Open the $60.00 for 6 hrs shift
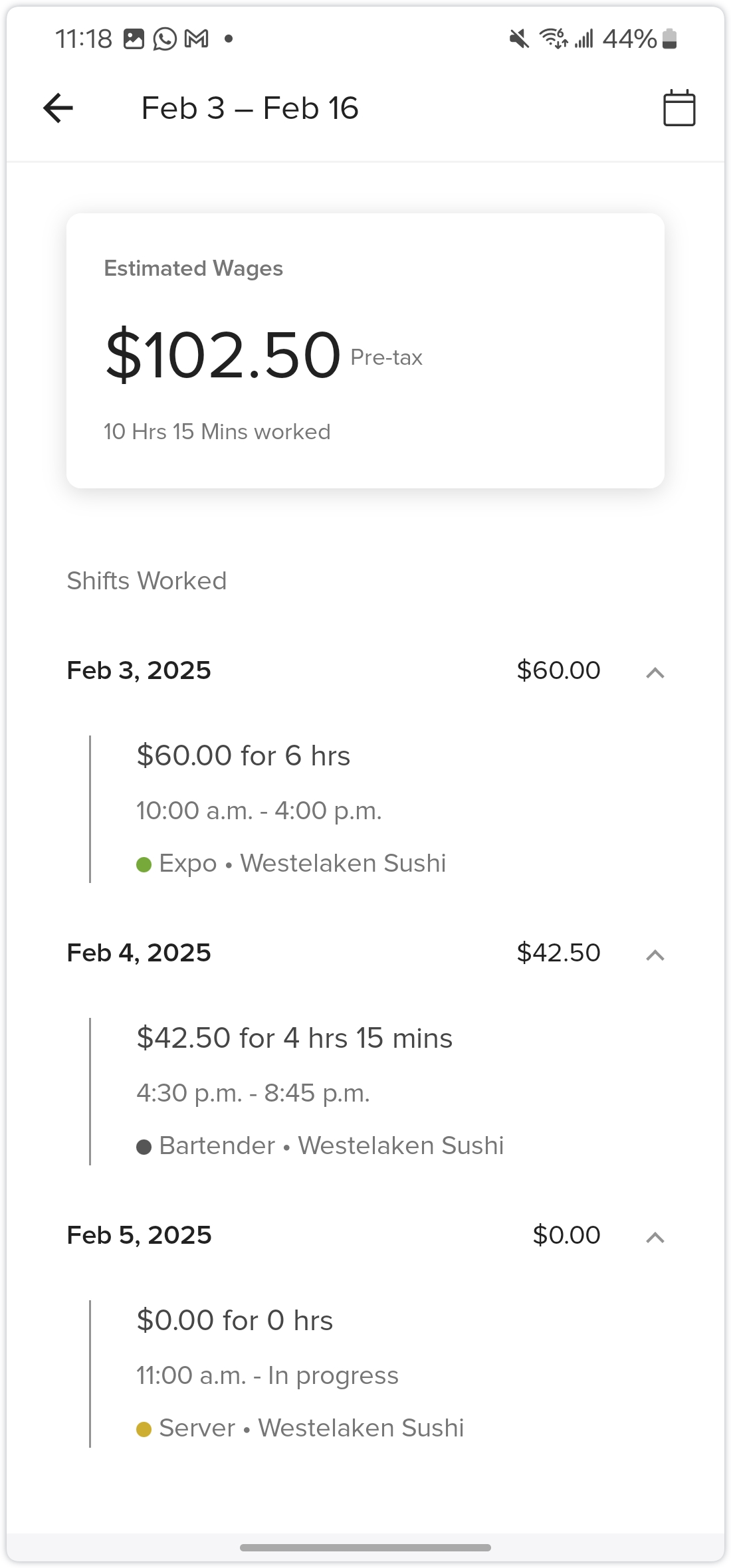This screenshot has height=1568, width=731. 243,756
